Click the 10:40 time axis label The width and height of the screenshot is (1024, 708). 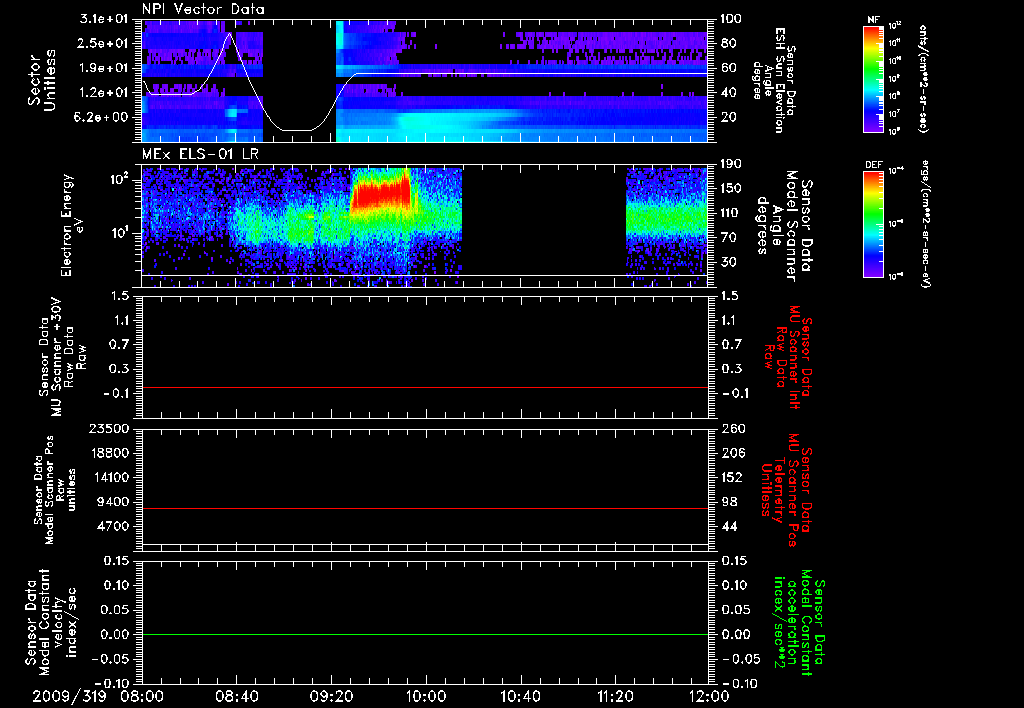(x=520, y=697)
